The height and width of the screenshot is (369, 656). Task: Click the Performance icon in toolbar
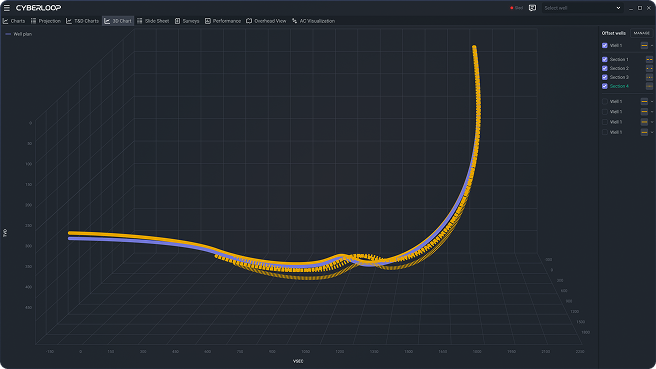coord(208,21)
